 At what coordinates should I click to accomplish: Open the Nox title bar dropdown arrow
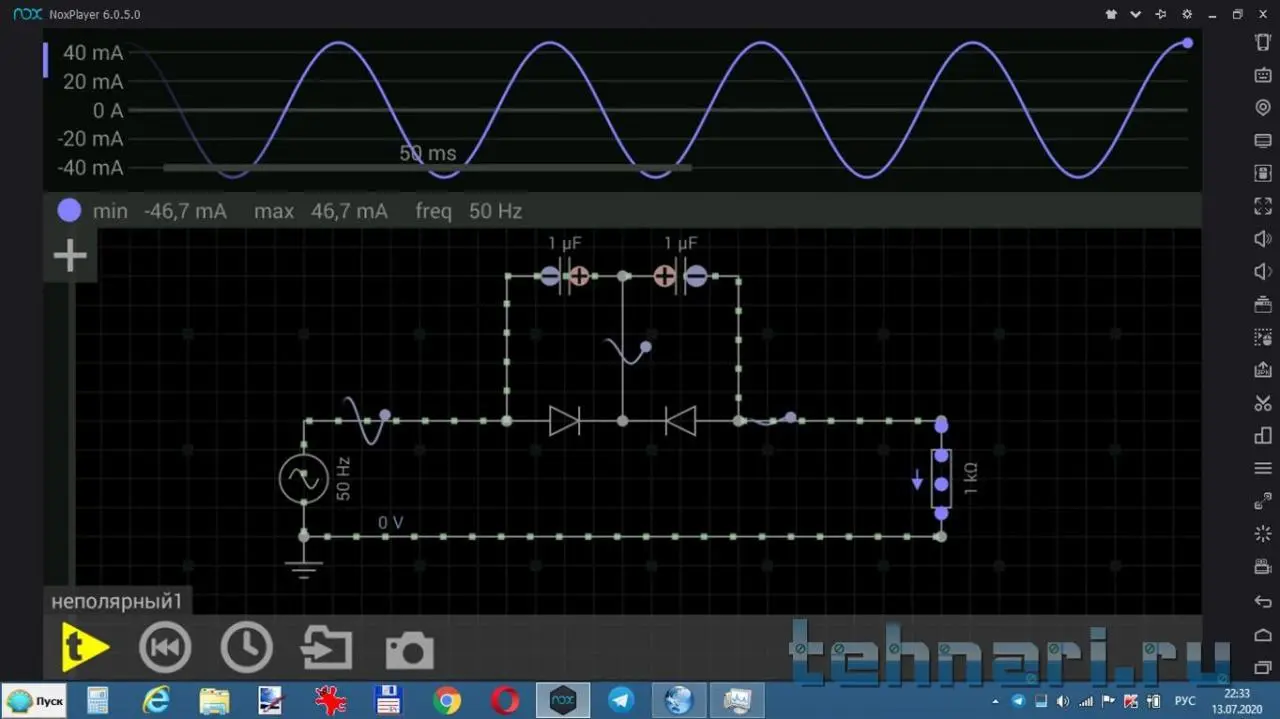point(1136,15)
